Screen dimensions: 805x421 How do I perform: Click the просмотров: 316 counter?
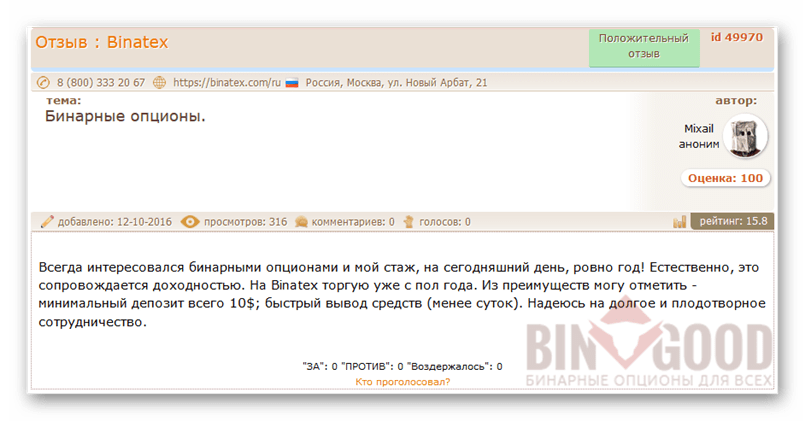tap(245, 222)
